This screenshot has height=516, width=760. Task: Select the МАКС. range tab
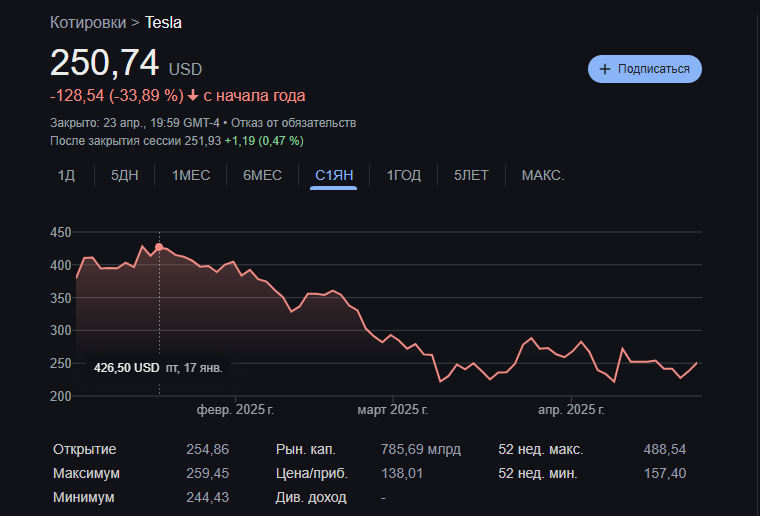tap(543, 175)
